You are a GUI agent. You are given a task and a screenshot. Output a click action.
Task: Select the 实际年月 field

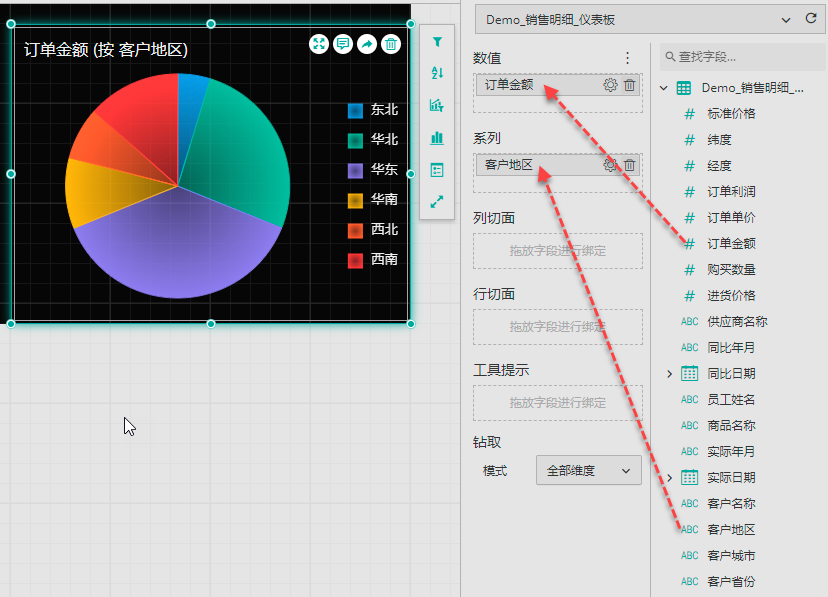click(x=731, y=452)
